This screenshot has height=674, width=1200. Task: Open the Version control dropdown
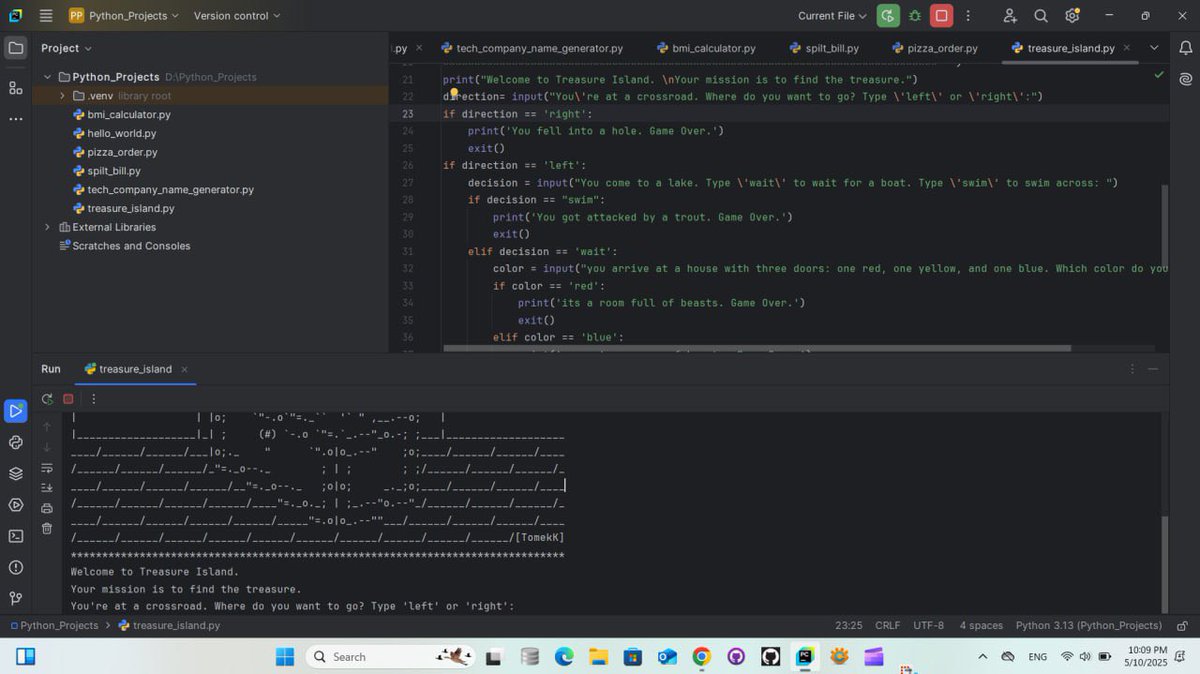237,16
